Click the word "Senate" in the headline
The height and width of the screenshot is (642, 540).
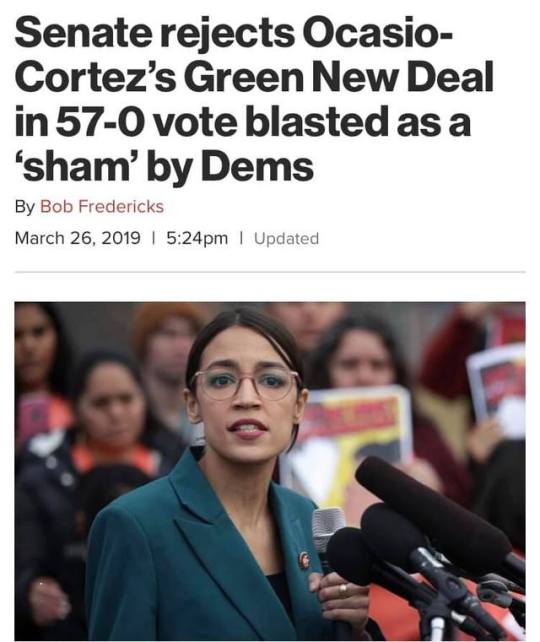(83, 33)
